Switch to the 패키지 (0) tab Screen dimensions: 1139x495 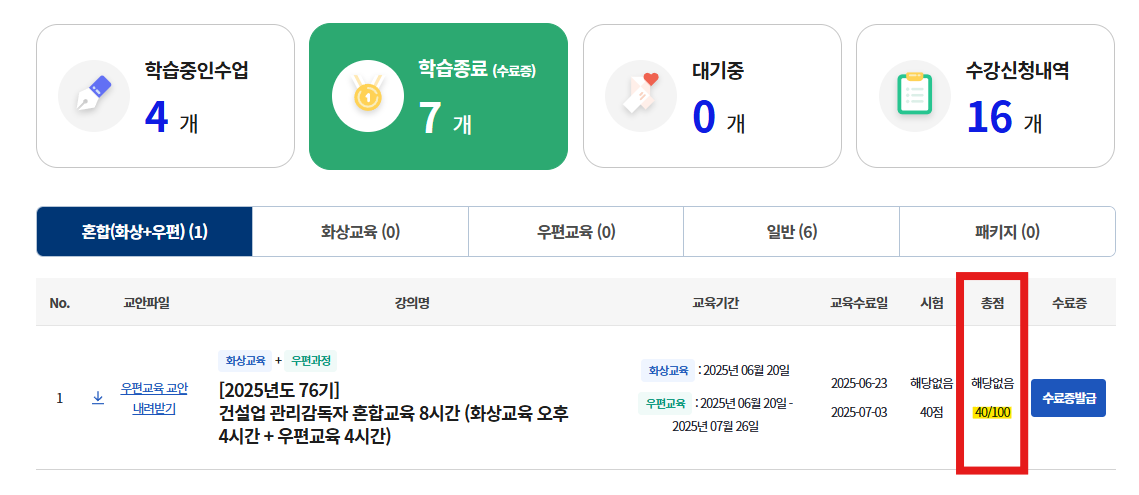pyautogui.click(x=1008, y=232)
